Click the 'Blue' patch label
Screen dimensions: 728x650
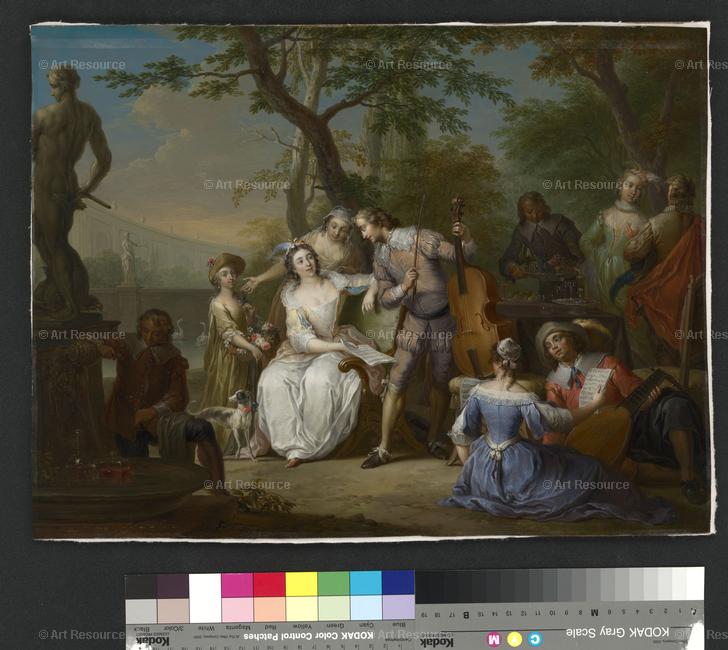pyautogui.click(x=398, y=624)
